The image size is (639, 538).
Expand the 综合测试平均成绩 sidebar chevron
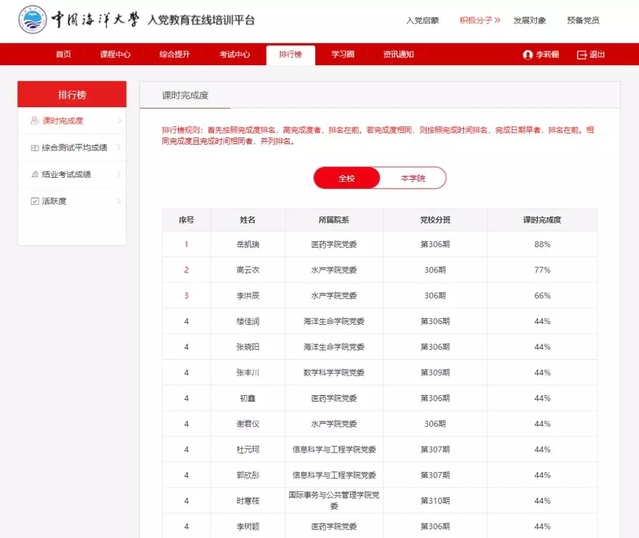(x=119, y=148)
